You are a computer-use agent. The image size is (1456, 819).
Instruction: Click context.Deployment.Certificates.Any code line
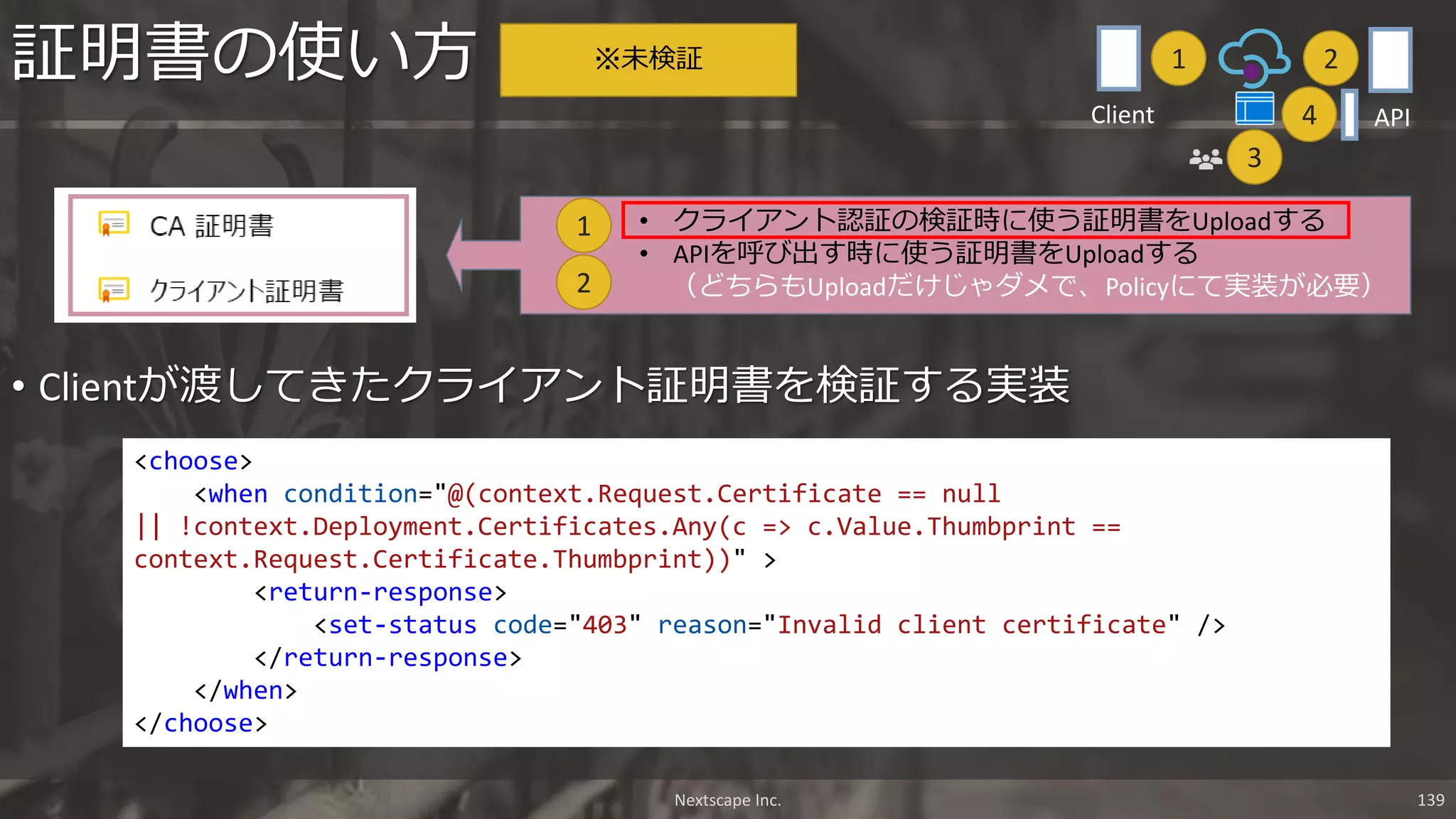[x=628, y=526]
